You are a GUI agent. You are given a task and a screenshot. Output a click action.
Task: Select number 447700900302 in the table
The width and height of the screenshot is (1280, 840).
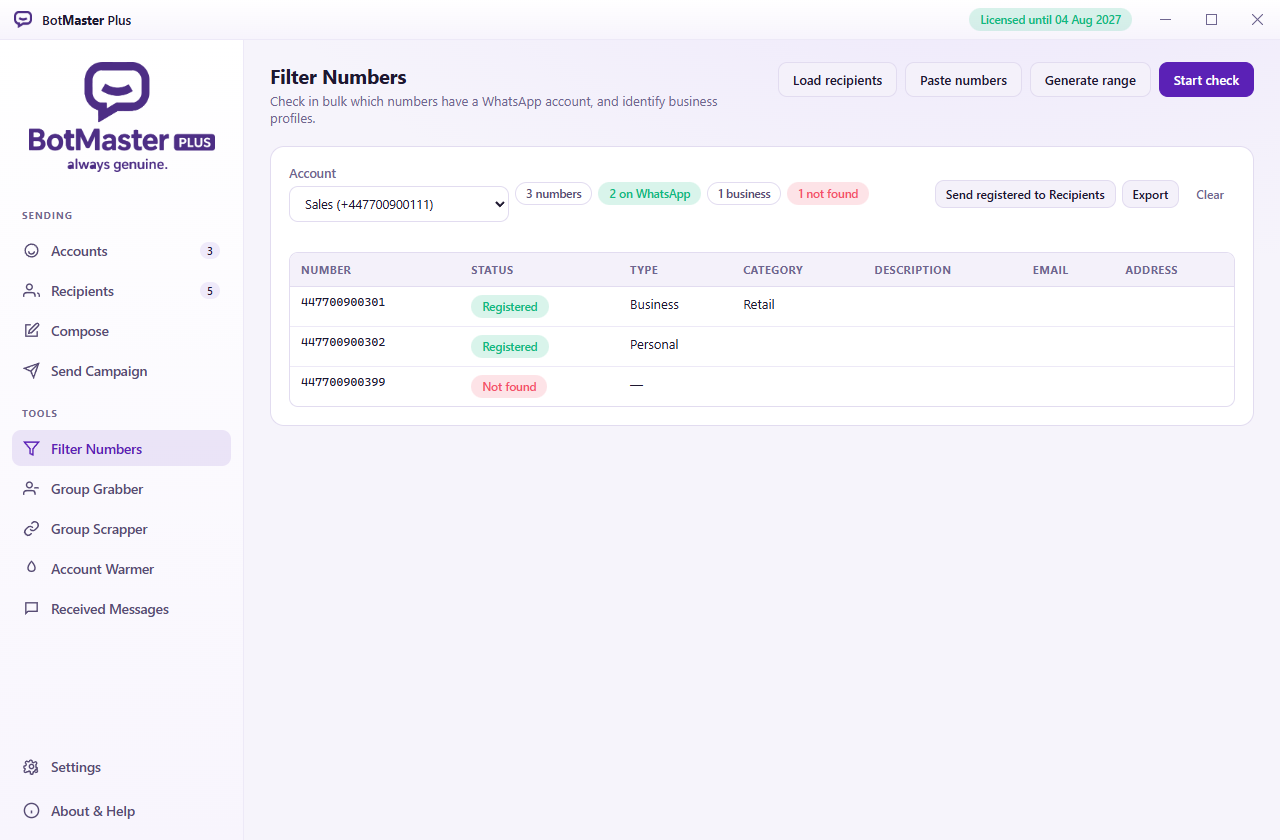(343, 342)
